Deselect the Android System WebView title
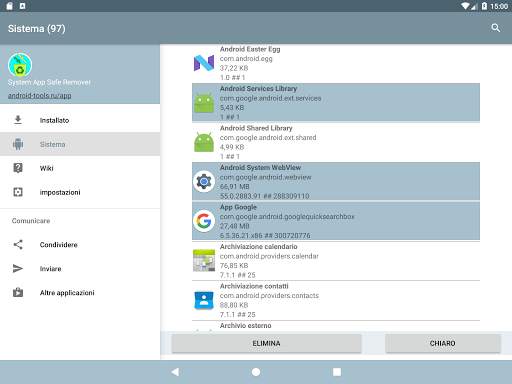512x384 pixels. pyautogui.click(x=260, y=167)
